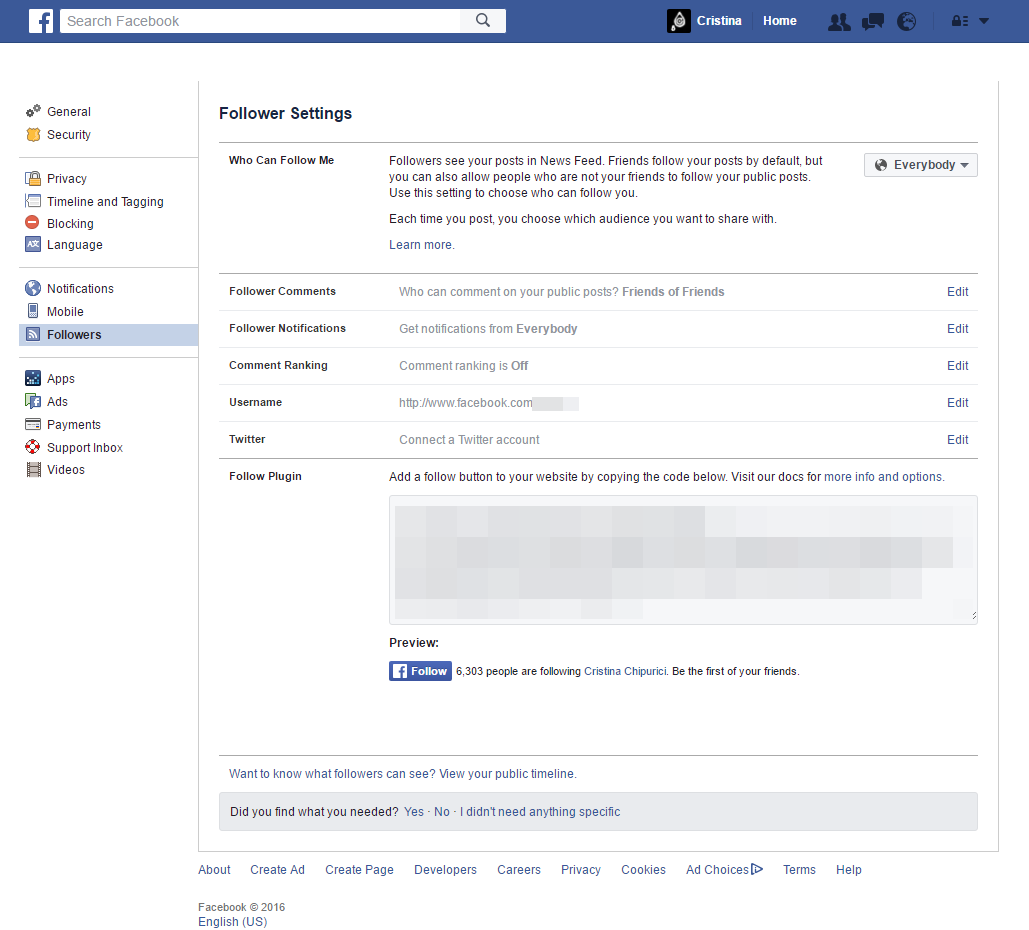1029x930 pixels.
Task: Open Cristina's profile picture thumbnail
Action: [x=679, y=21]
